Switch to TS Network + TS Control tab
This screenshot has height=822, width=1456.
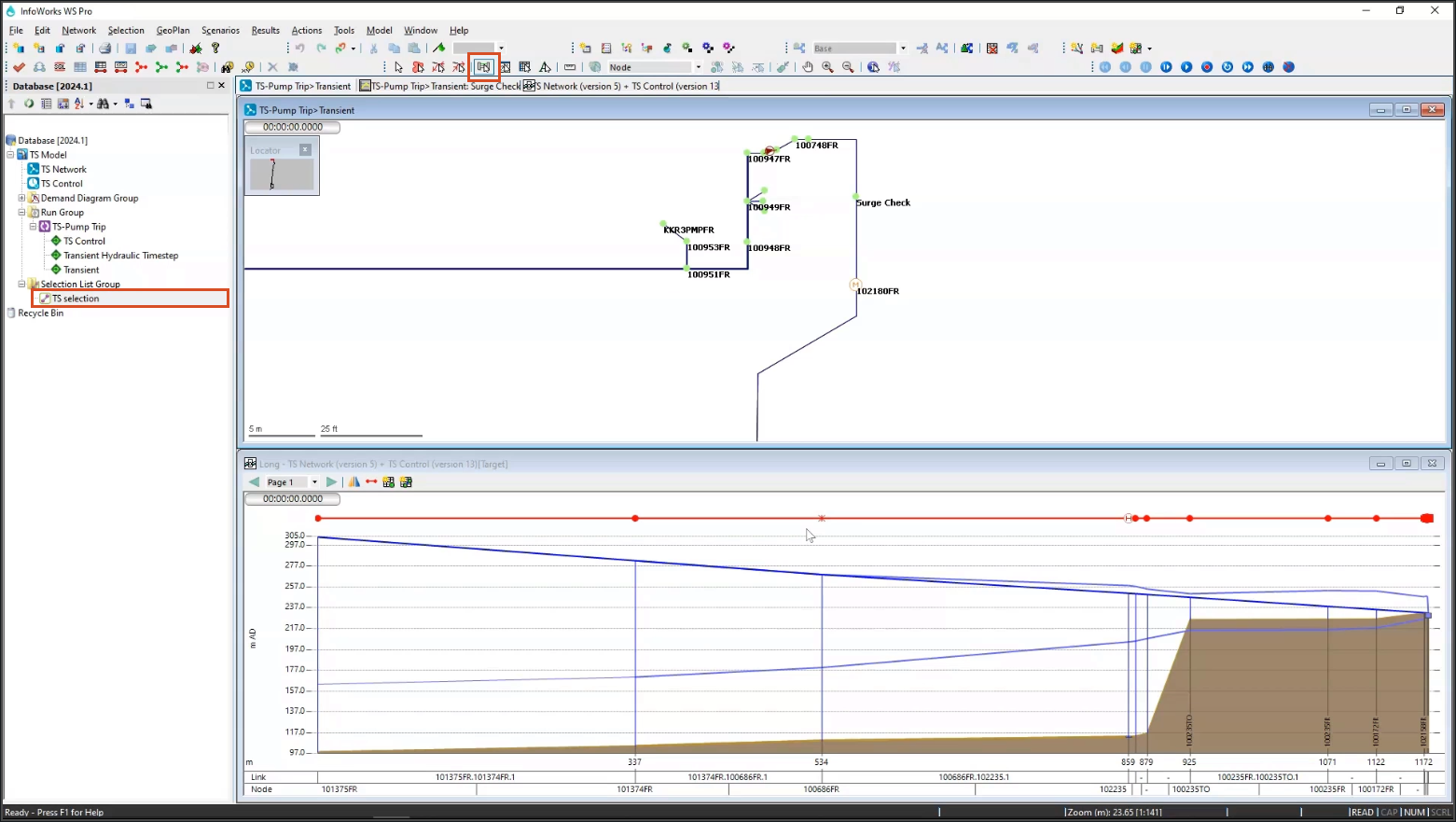[621, 86]
